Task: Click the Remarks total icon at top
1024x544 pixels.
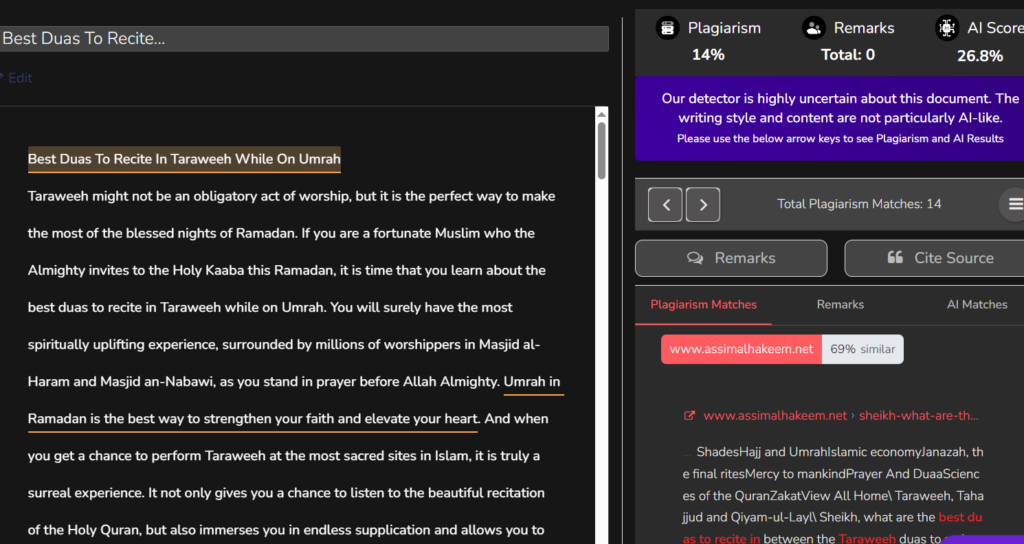Action: 815,28
